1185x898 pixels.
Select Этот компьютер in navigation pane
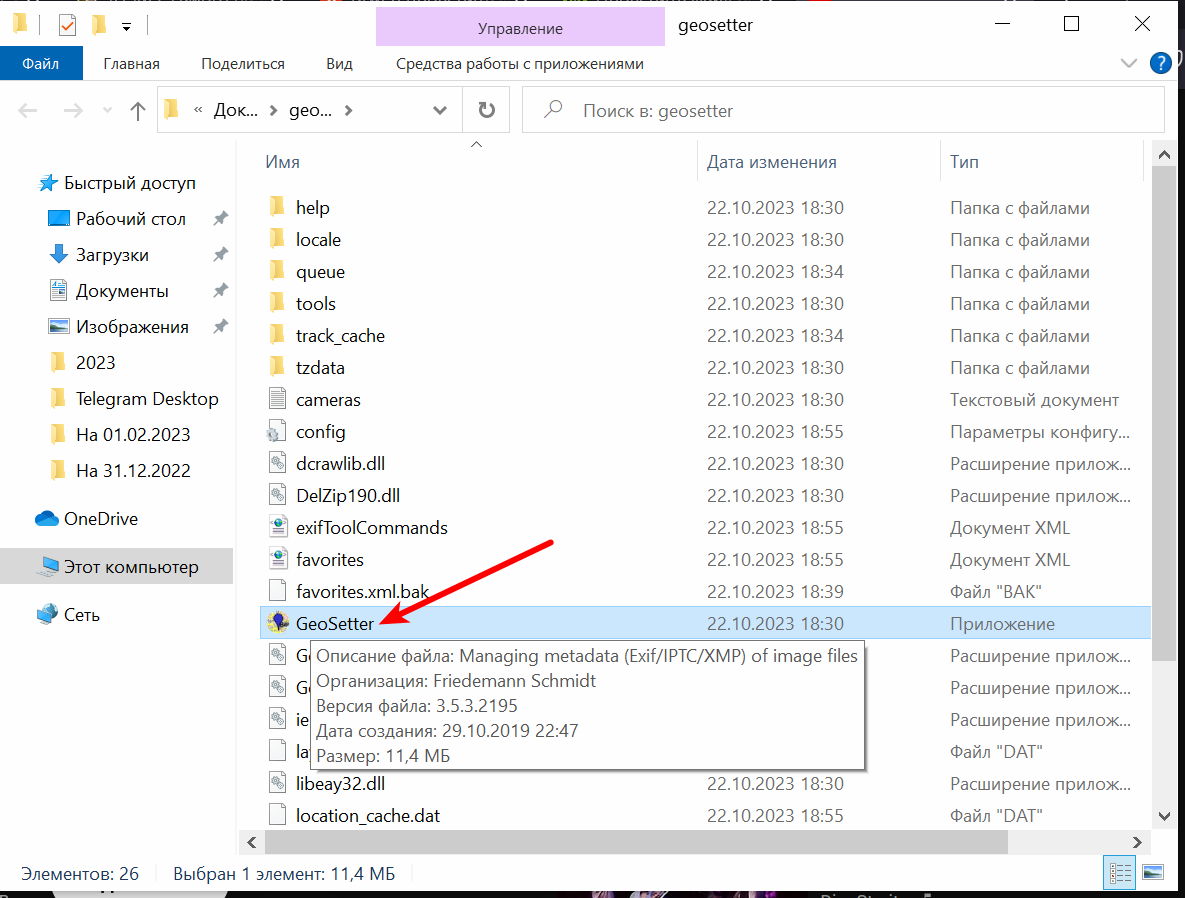click(x=116, y=566)
